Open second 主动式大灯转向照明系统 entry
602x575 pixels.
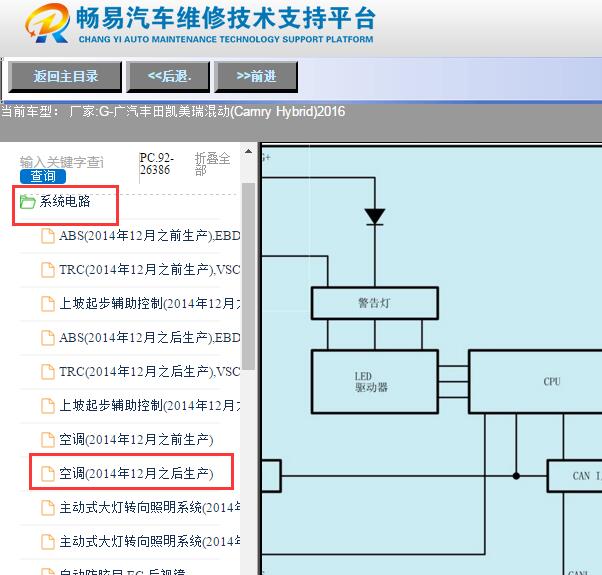pyautogui.click(x=150, y=541)
